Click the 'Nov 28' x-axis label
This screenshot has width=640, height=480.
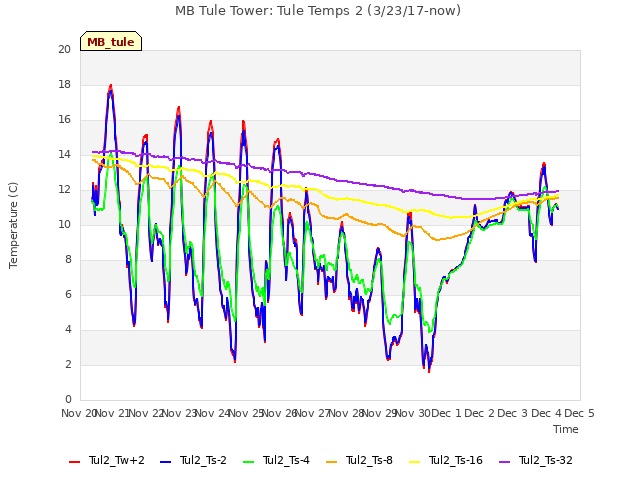click(x=346, y=413)
